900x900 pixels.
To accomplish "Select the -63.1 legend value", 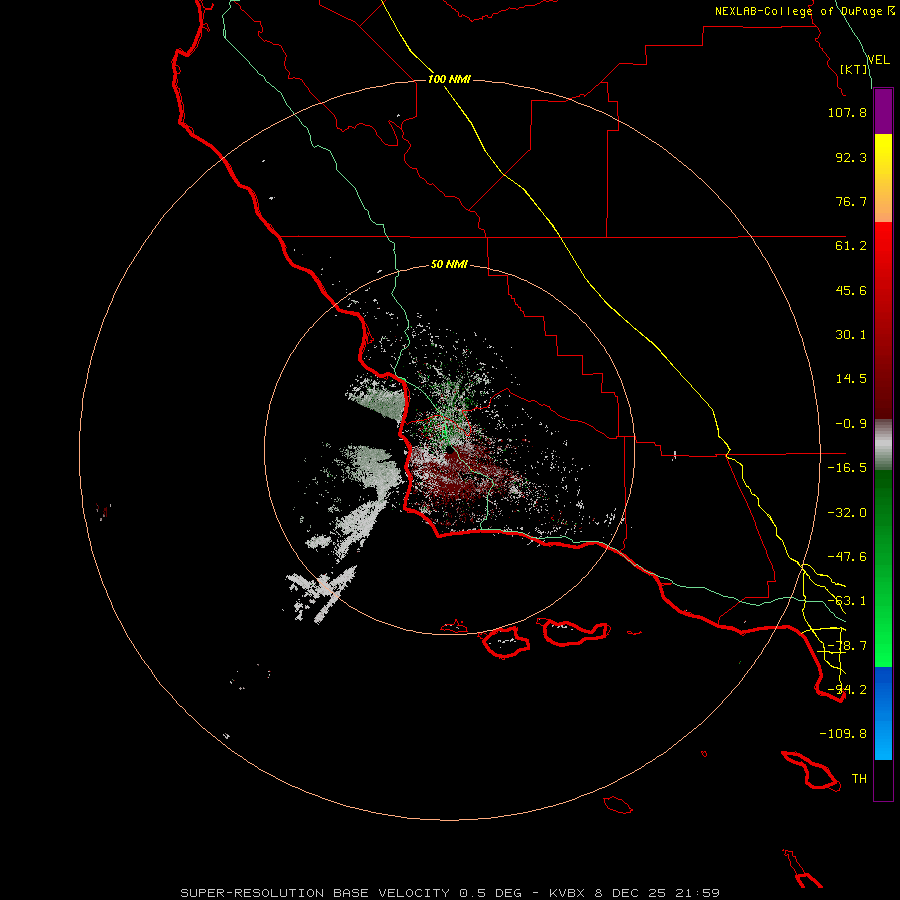I will pyautogui.click(x=847, y=601).
